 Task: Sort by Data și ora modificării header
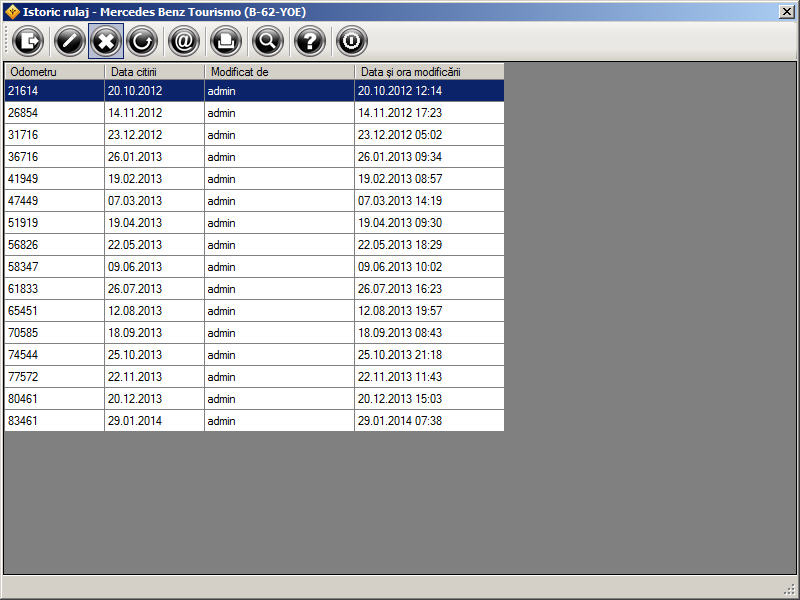(x=429, y=72)
